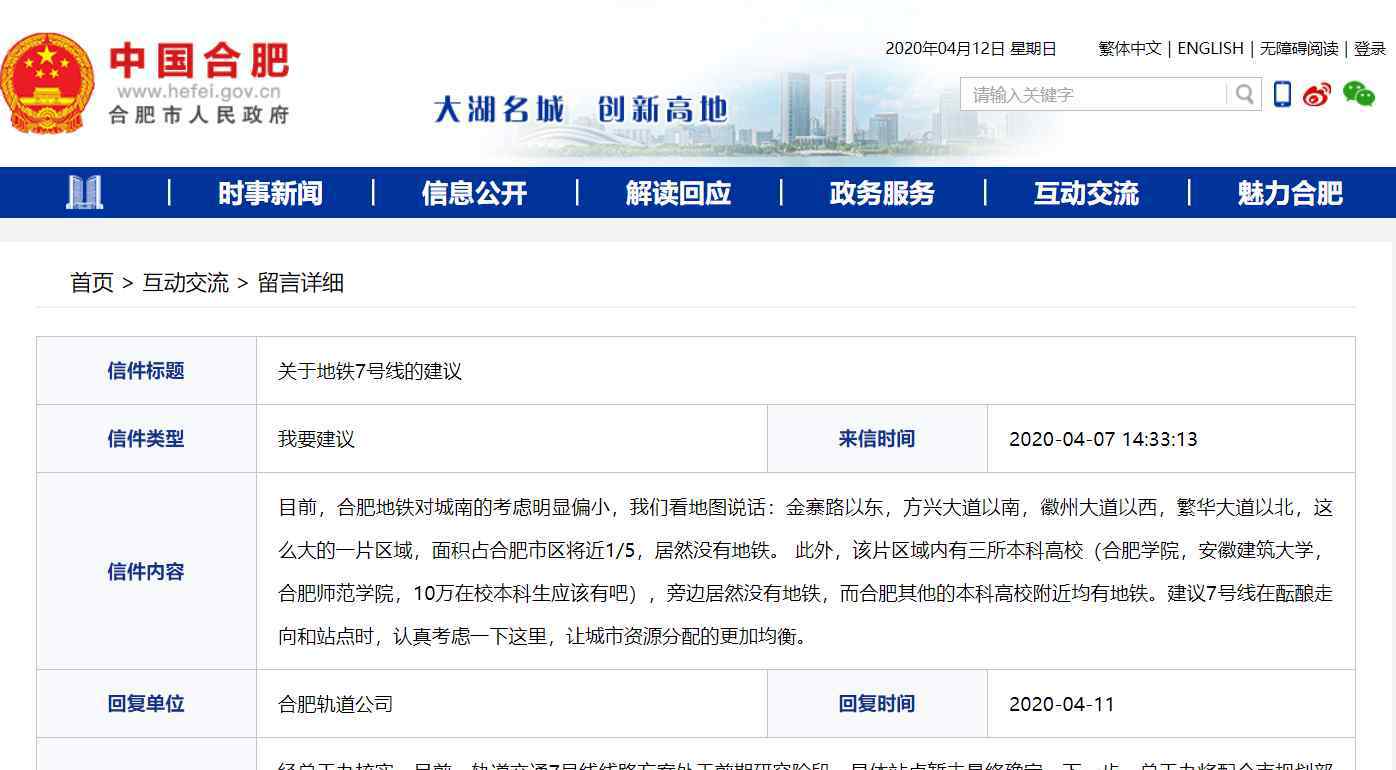The width and height of the screenshot is (1396, 770).
Task: Open the 政务服务 menu
Action: pyautogui.click(x=883, y=193)
